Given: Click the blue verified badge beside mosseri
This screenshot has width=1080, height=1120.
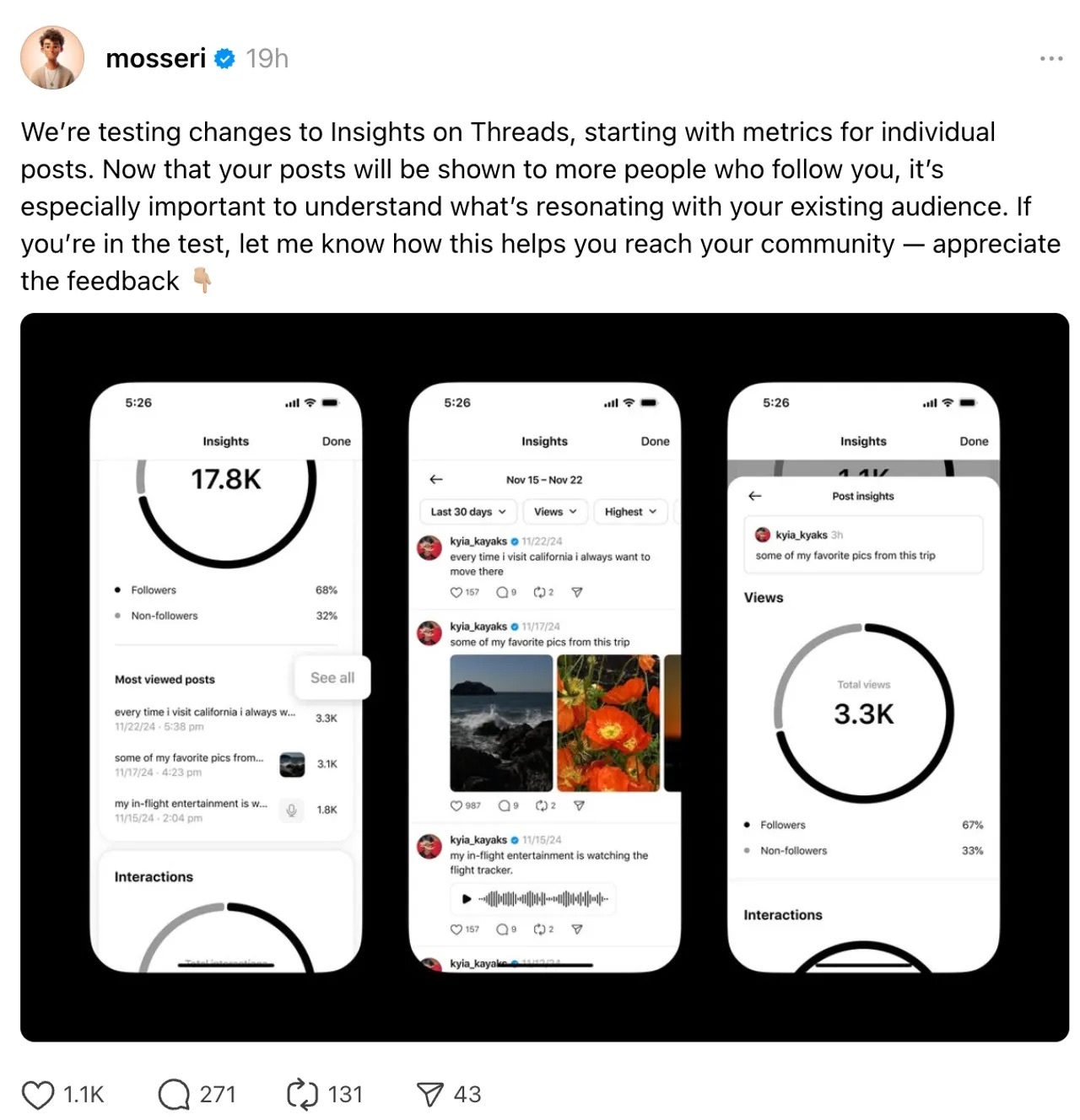Looking at the screenshot, I should [x=224, y=58].
